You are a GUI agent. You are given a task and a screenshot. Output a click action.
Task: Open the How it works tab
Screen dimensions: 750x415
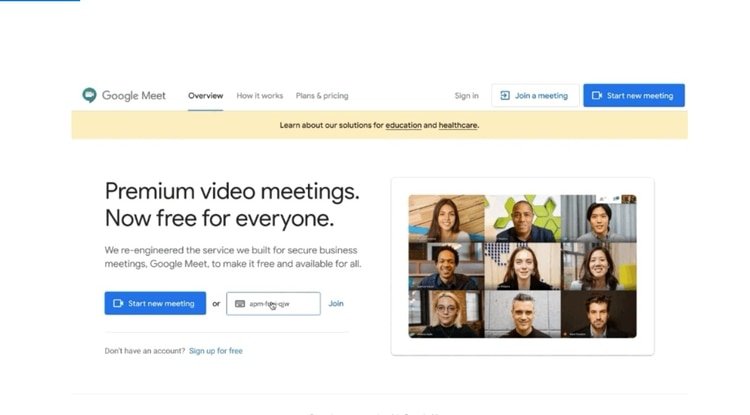pos(260,96)
